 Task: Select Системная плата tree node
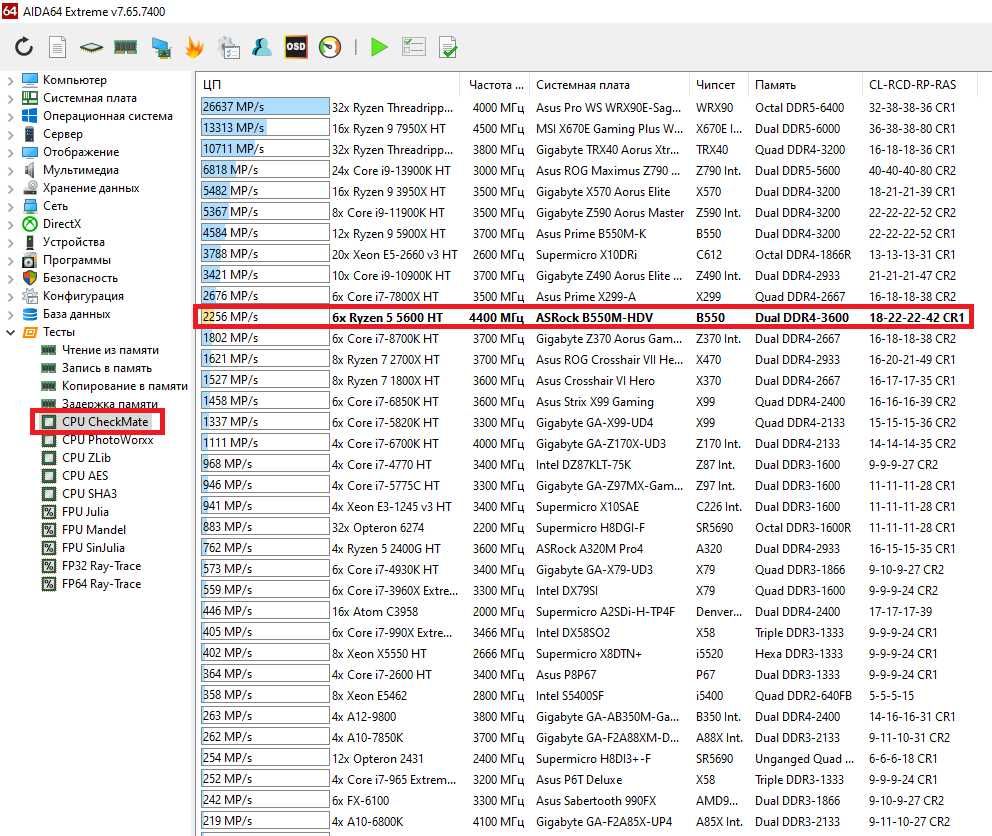tap(90, 98)
